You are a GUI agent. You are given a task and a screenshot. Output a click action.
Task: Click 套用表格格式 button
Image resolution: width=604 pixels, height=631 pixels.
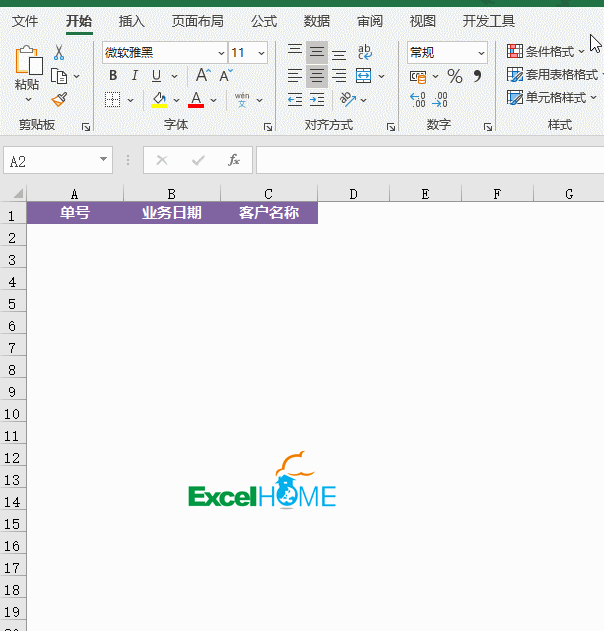[x=553, y=74]
